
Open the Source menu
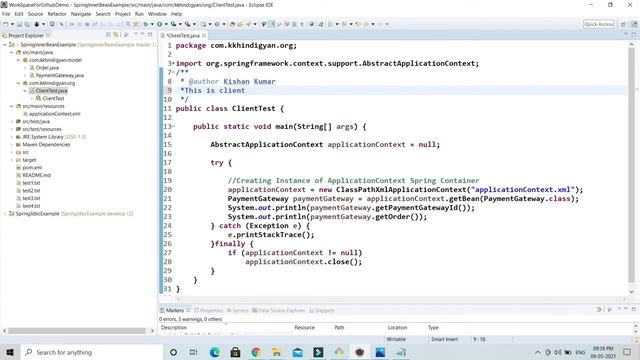click(35, 14)
